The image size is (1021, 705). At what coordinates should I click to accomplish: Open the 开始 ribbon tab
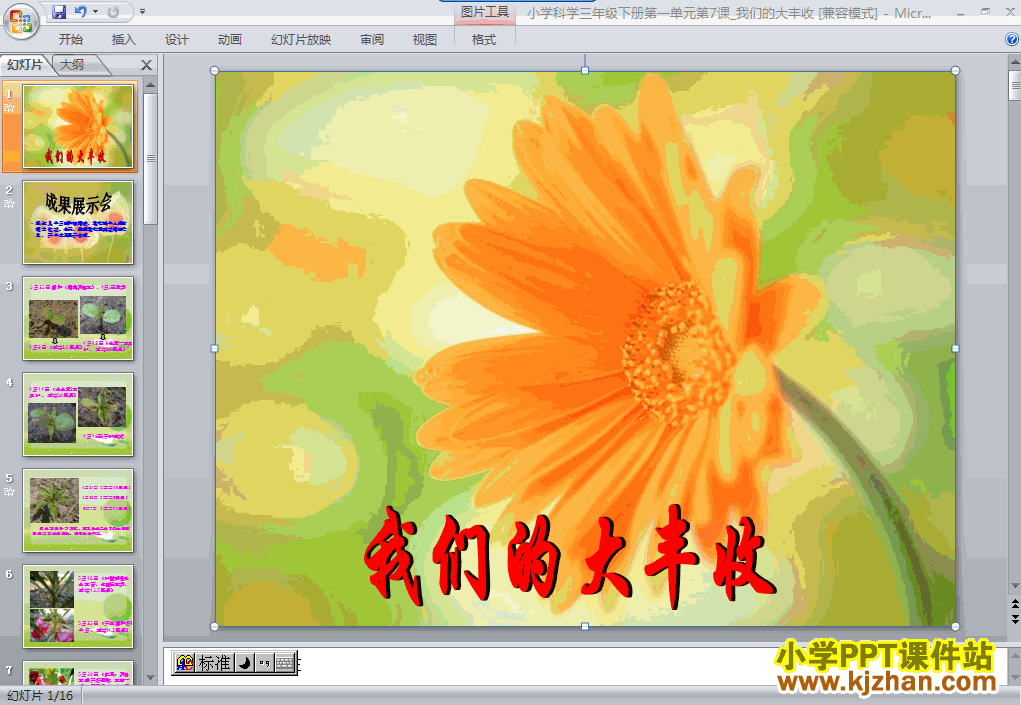coord(71,40)
